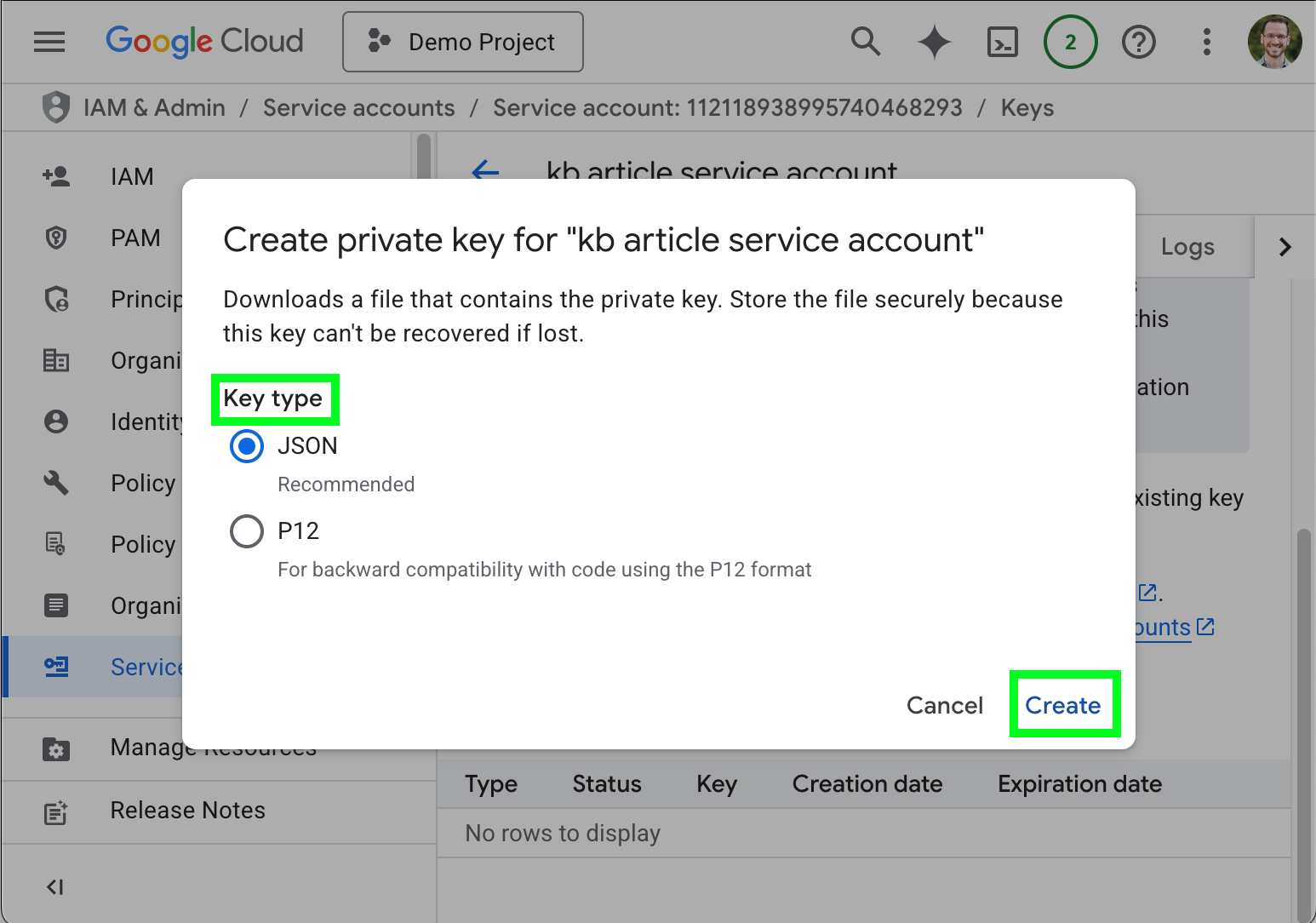Open Release Notes in sidebar
This screenshot has width=1316, height=923.
pyautogui.click(x=187, y=811)
